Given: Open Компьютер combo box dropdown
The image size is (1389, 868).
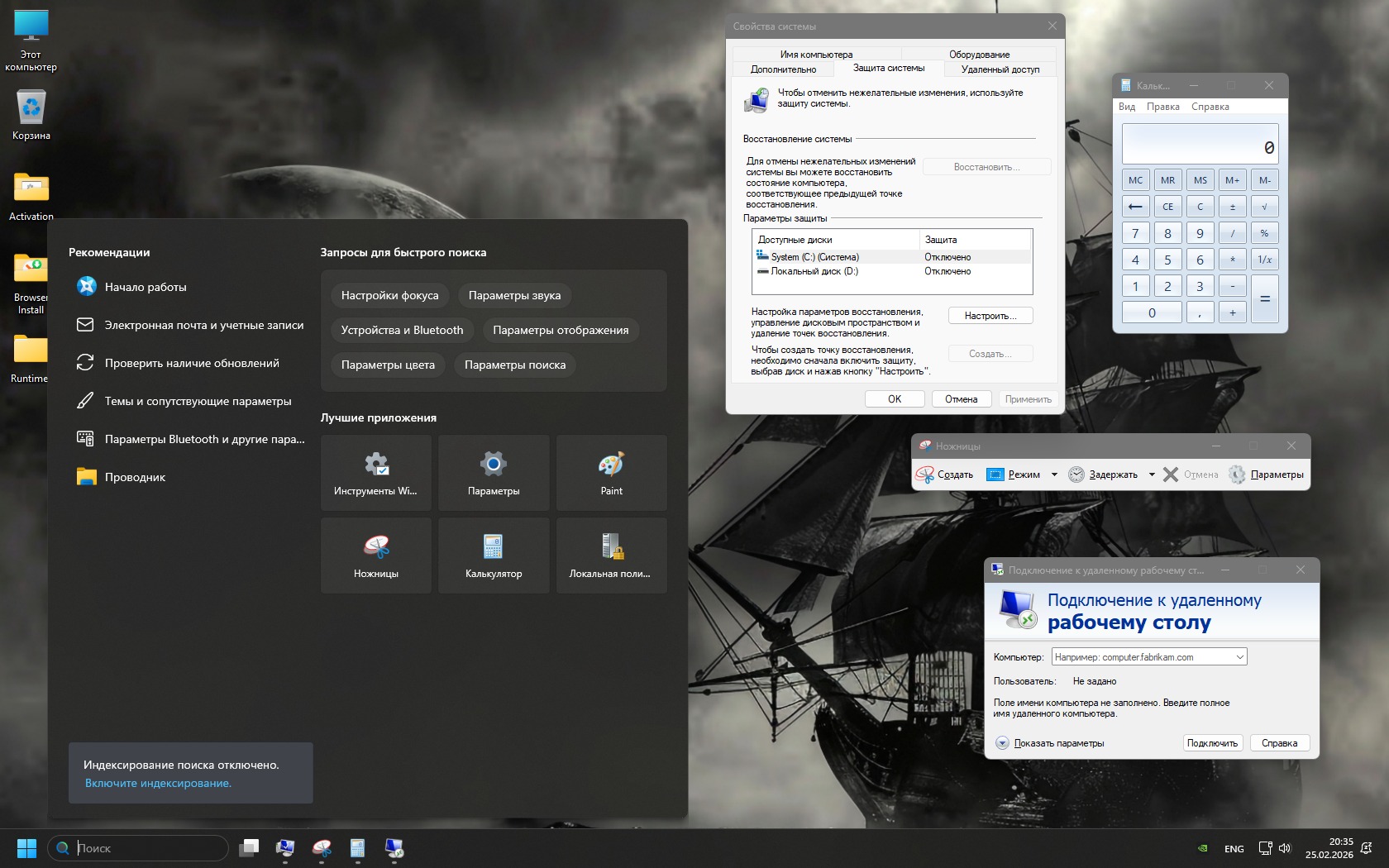Looking at the screenshot, I should tap(1239, 657).
